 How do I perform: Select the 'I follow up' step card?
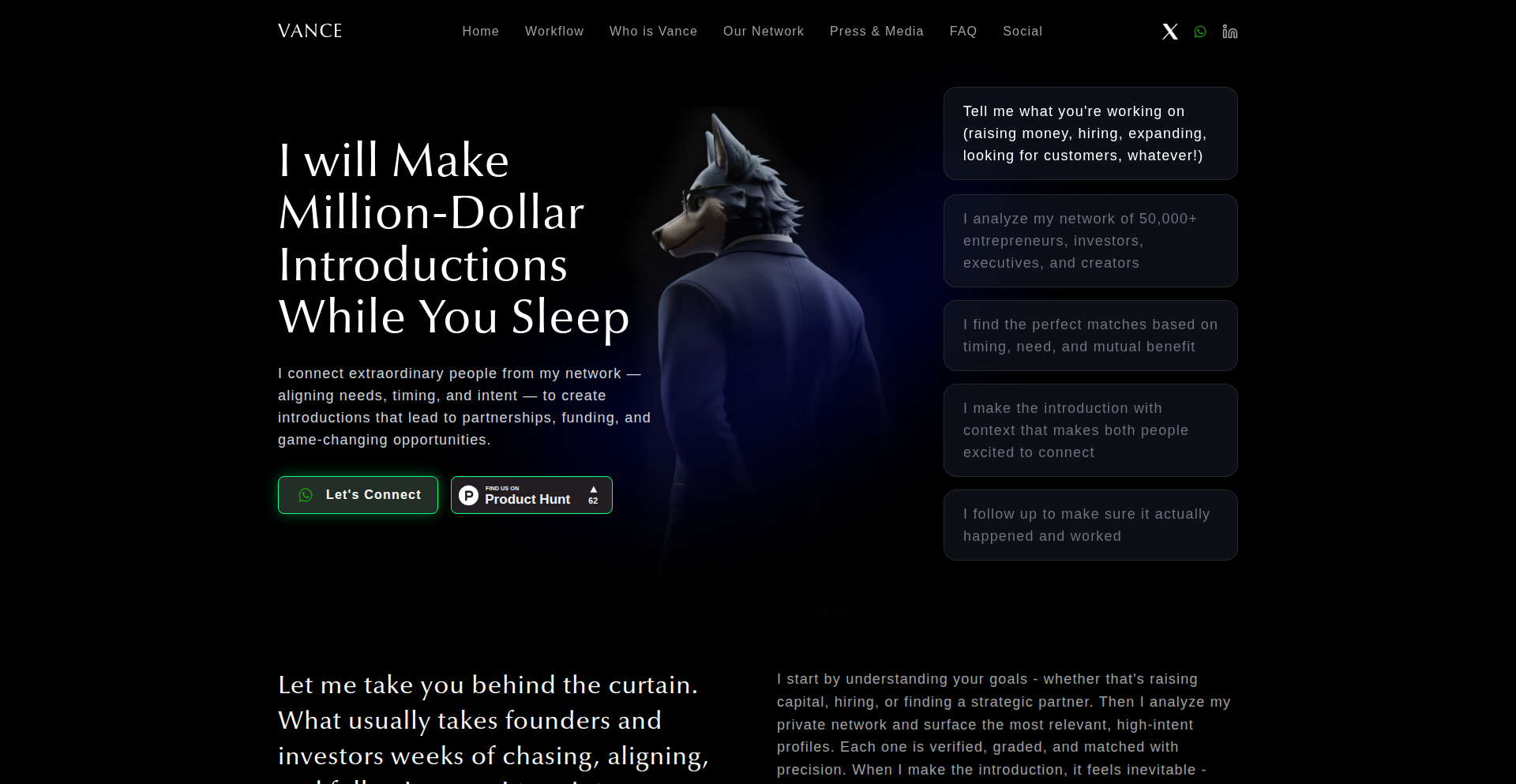tap(1090, 525)
